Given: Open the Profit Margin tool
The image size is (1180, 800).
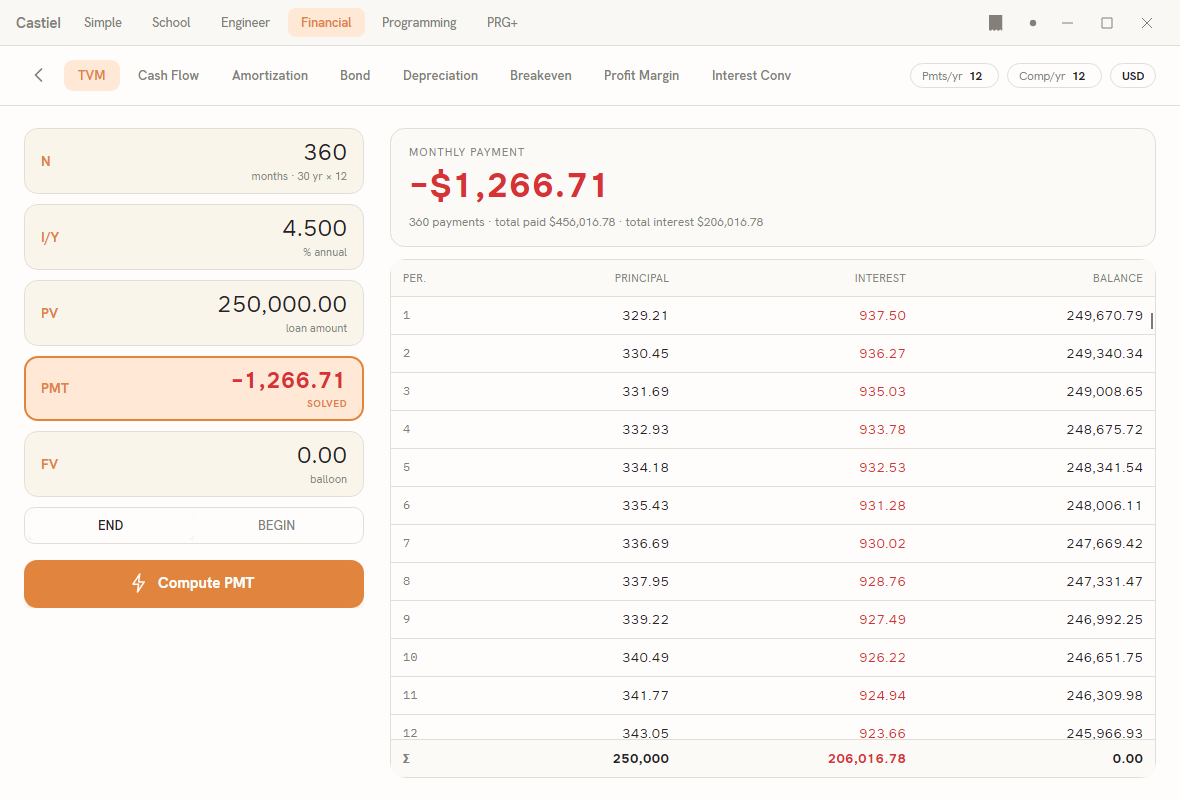Looking at the screenshot, I should coord(641,75).
